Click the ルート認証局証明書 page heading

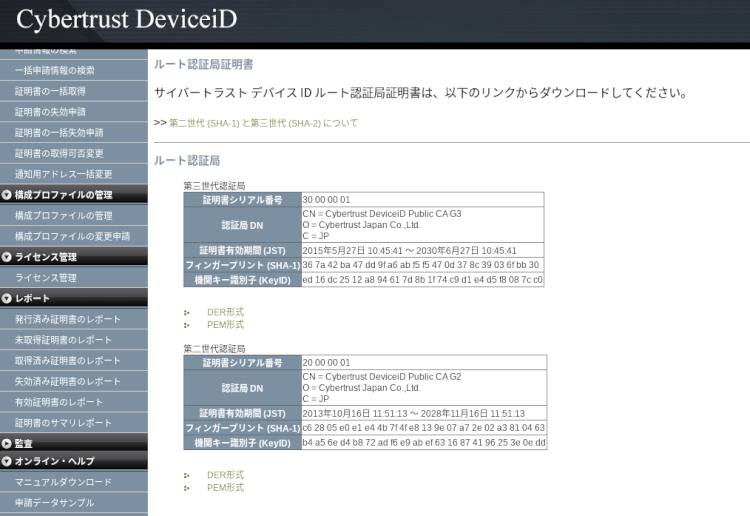tap(204, 65)
